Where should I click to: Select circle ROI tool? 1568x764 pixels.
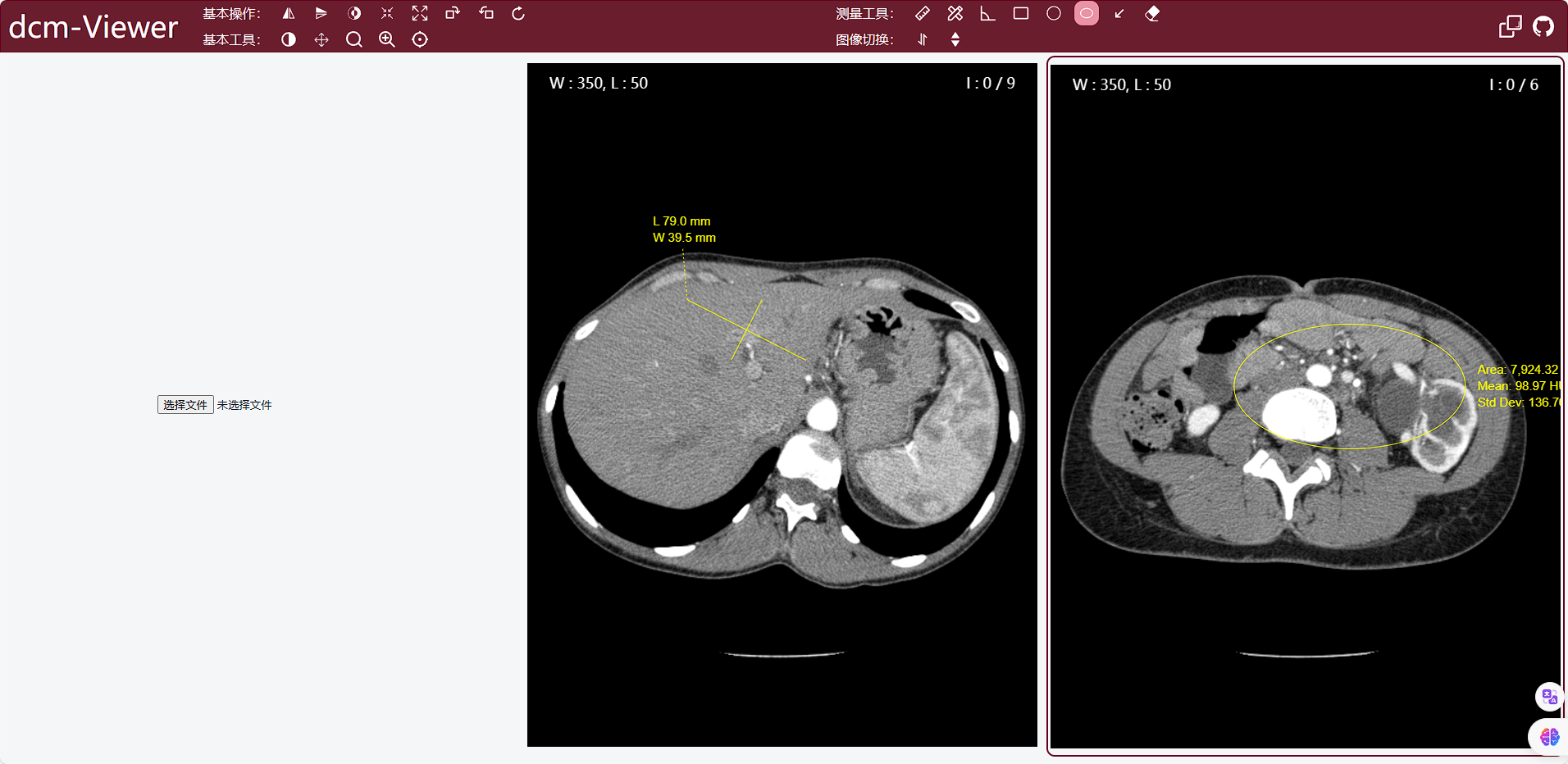[1054, 13]
